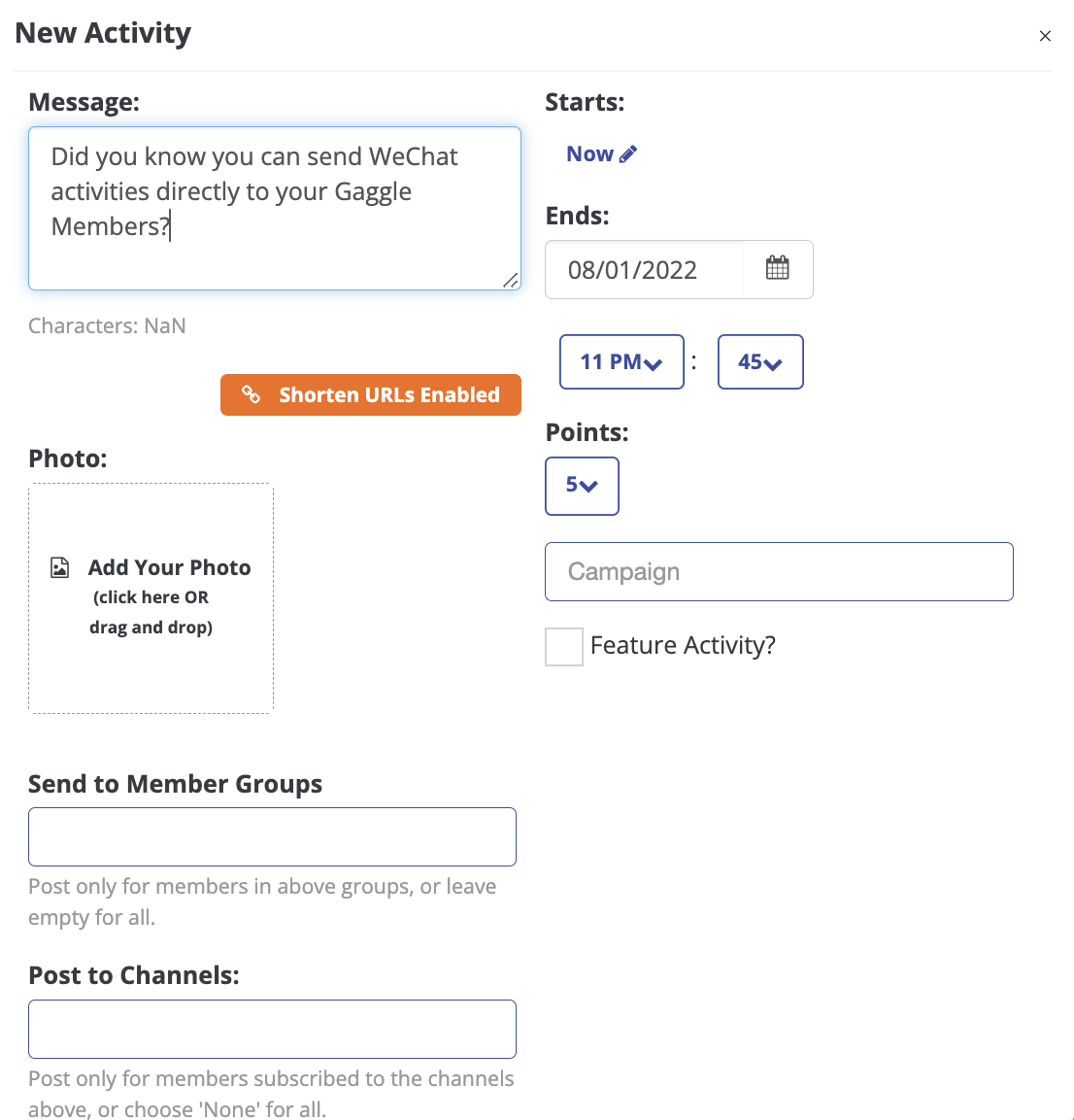1074x1120 pixels.
Task: Click the Campaign input field
Action: pos(779,571)
